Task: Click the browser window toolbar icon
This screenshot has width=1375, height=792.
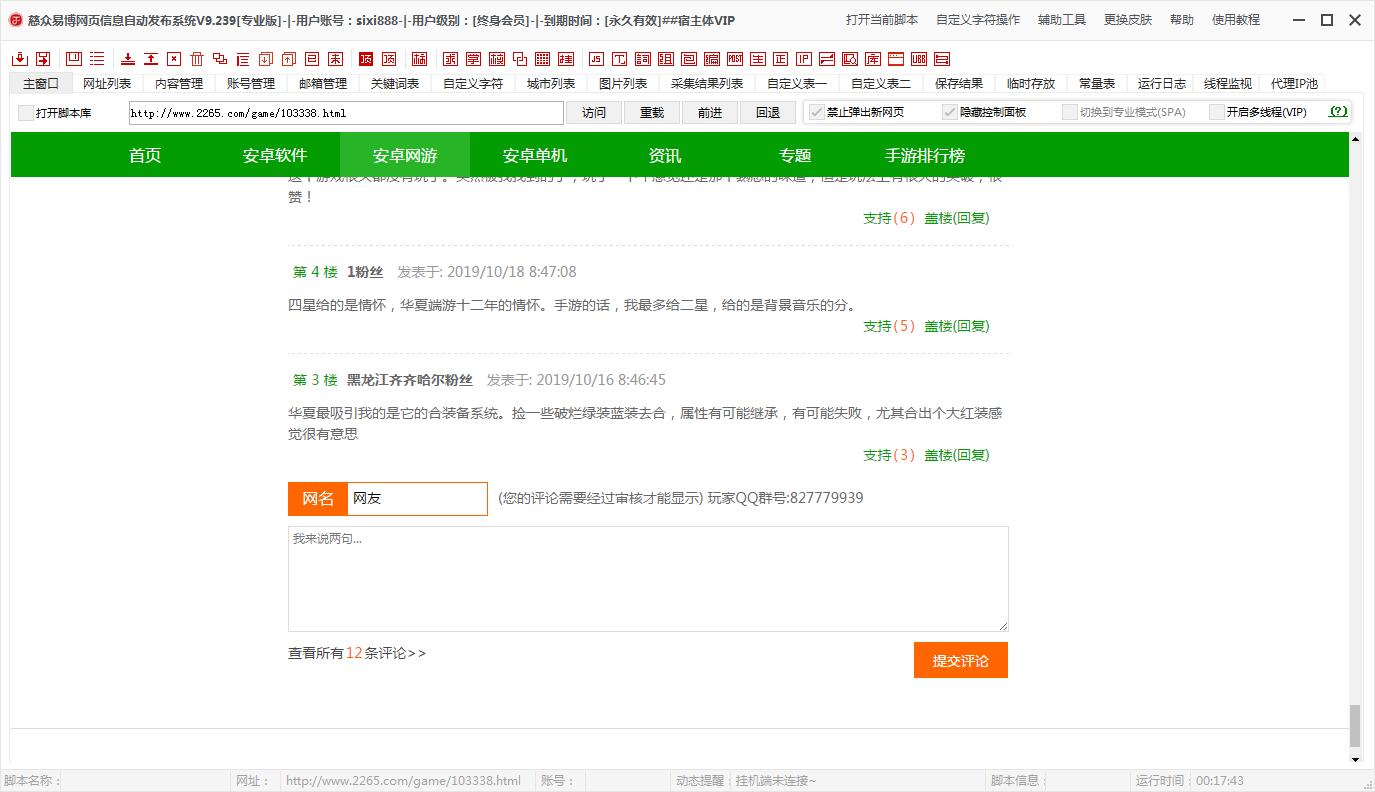Action: 896,59
